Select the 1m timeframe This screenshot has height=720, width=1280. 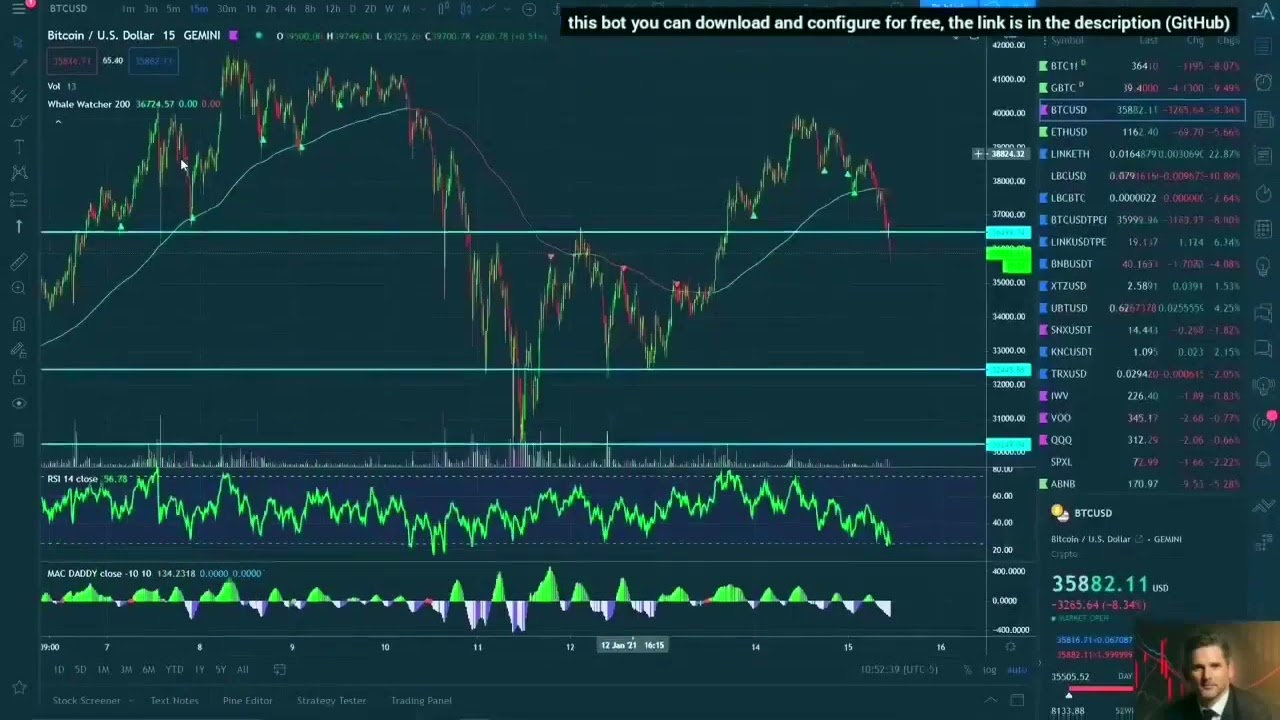(128, 9)
